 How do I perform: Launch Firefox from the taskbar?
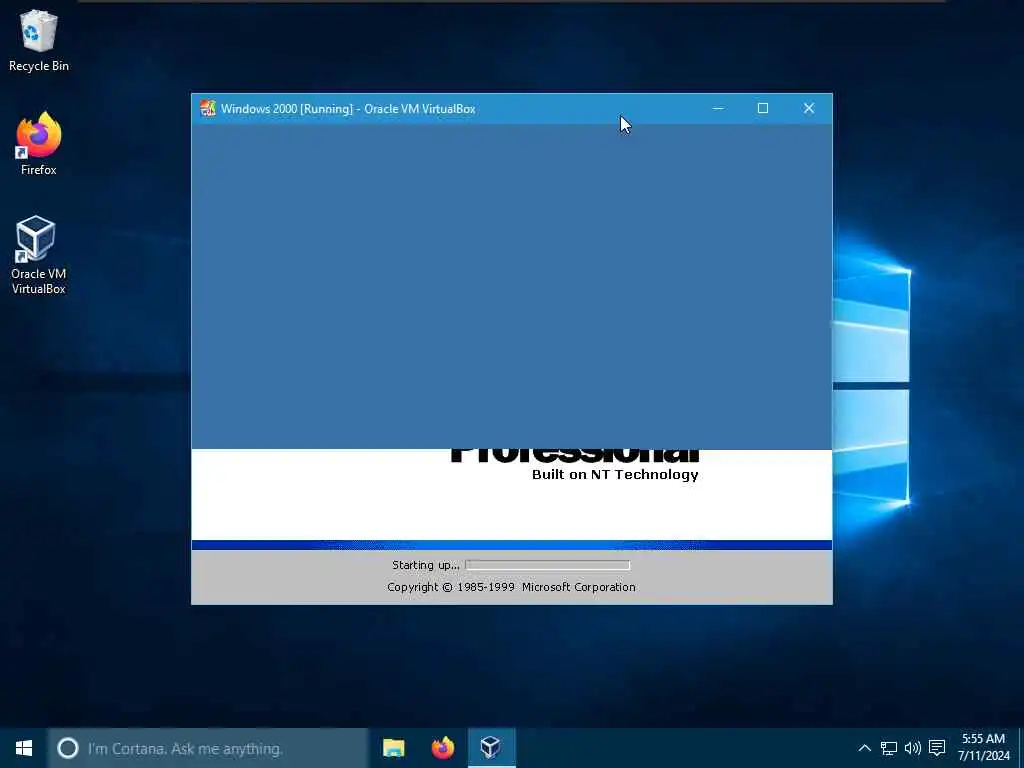pyautogui.click(x=443, y=748)
